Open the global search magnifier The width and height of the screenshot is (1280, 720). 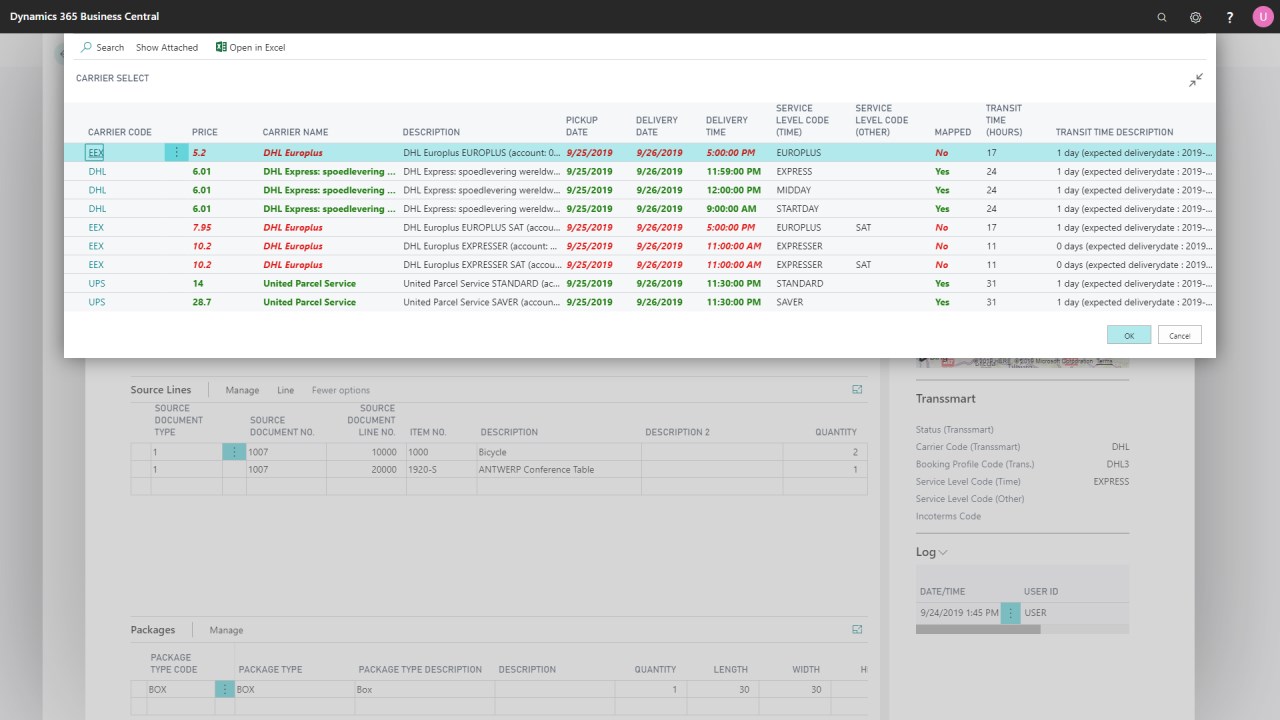point(1161,17)
